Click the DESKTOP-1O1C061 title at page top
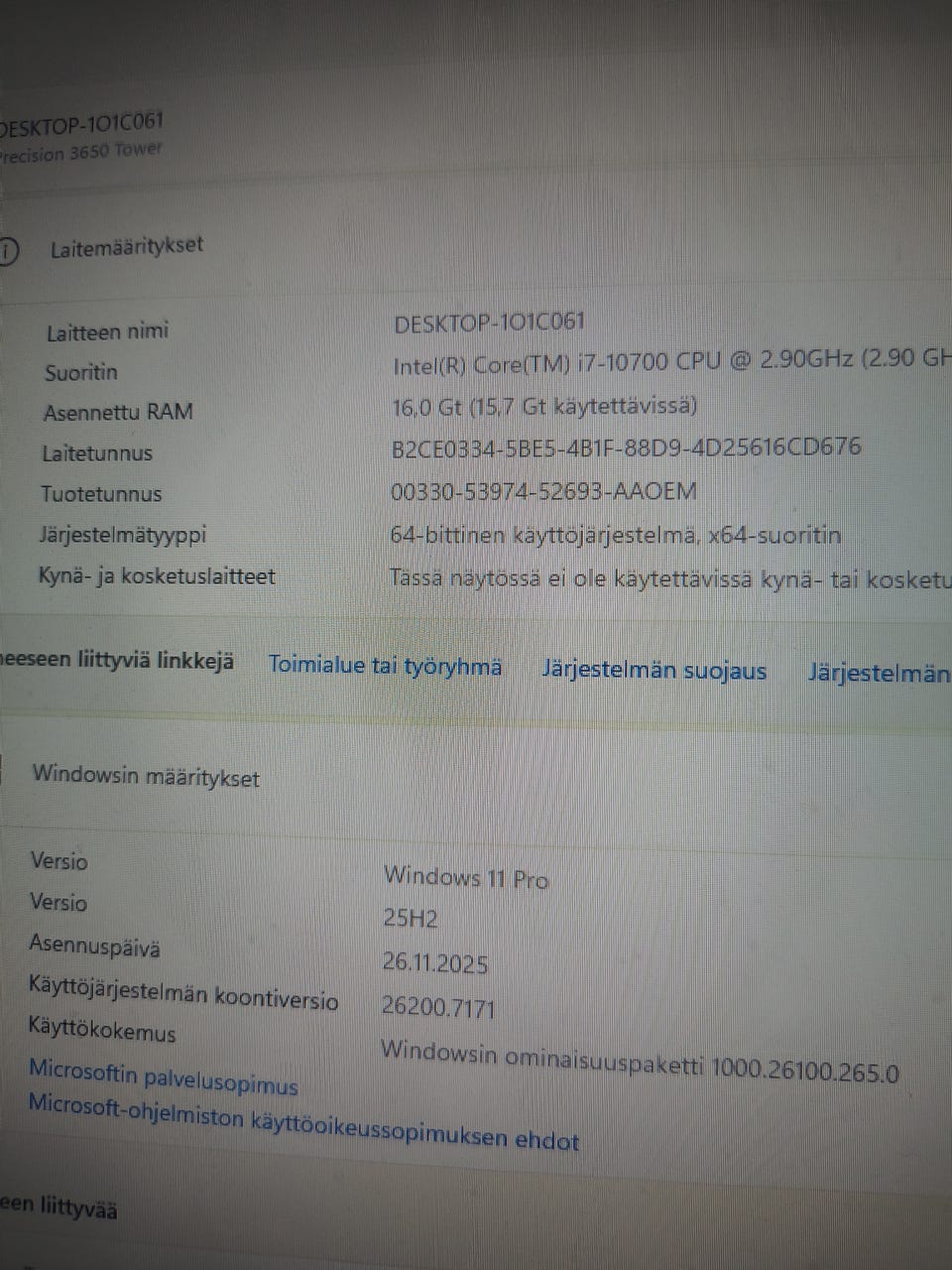Image resolution: width=952 pixels, height=1270 pixels. [x=81, y=125]
